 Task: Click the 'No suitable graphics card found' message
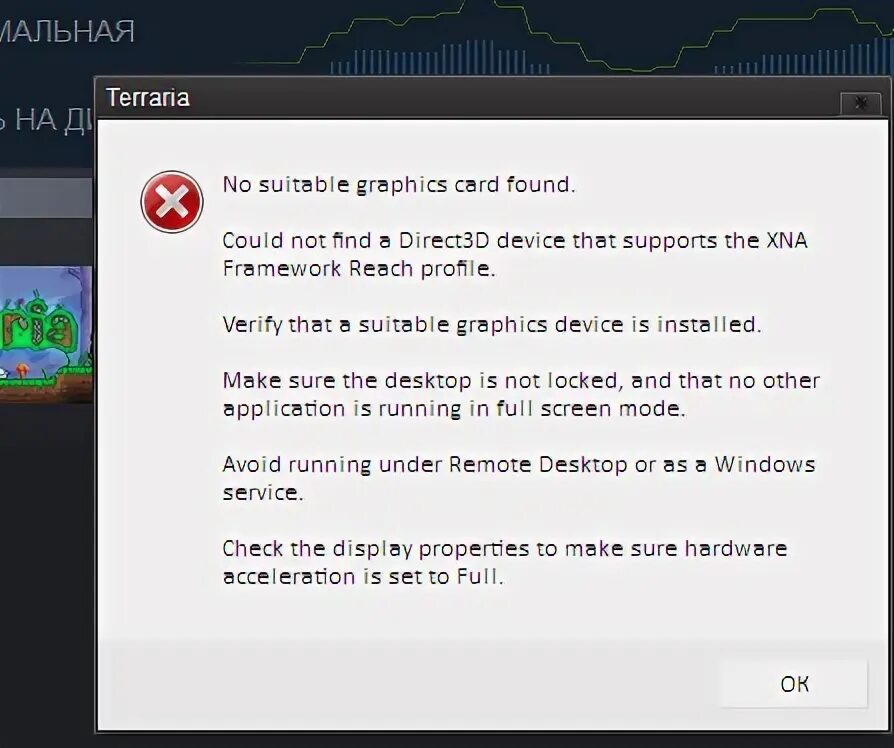[399, 185]
